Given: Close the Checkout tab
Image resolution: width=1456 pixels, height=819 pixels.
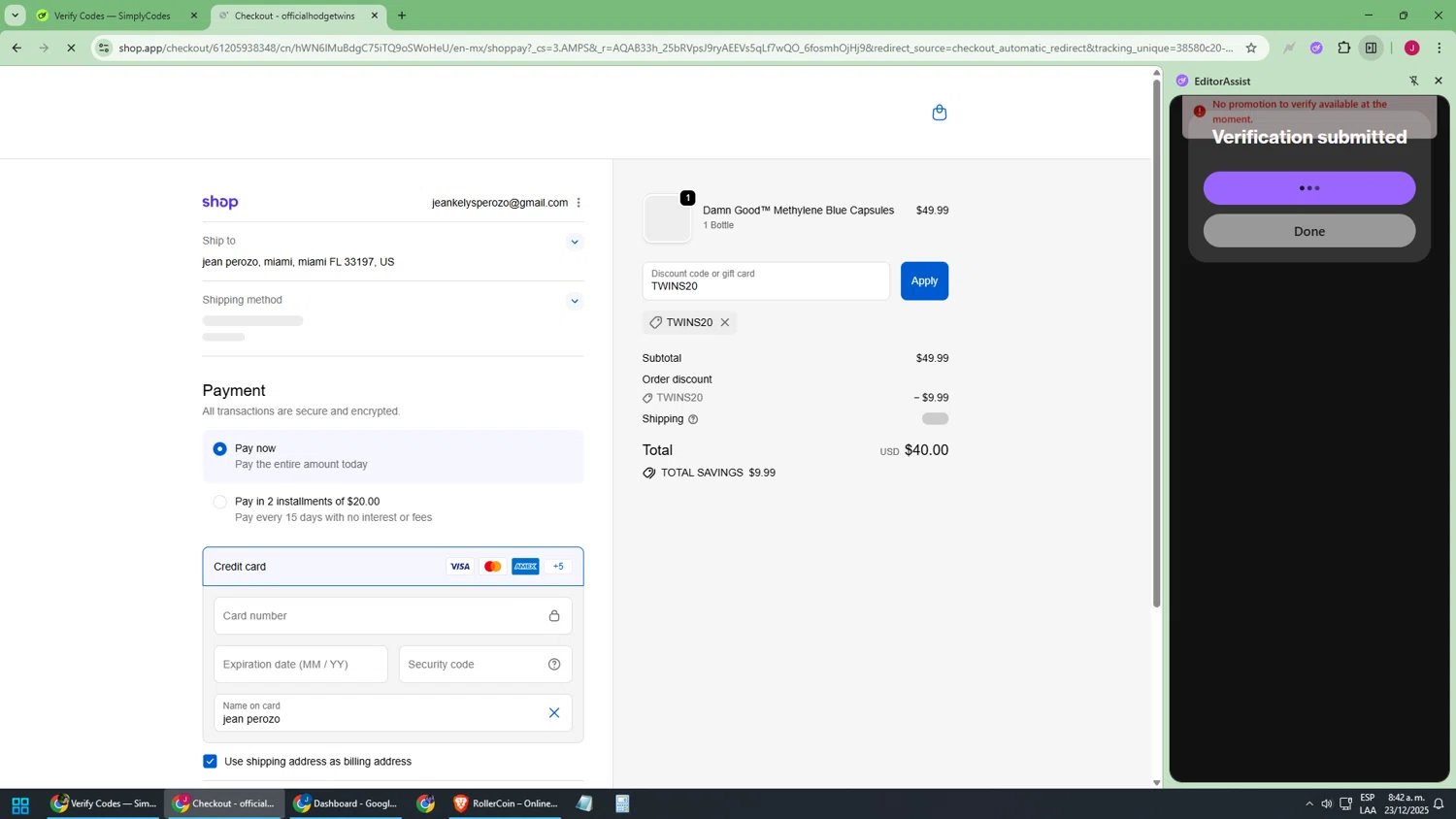Looking at the screenshot, I should coord(375,16).
